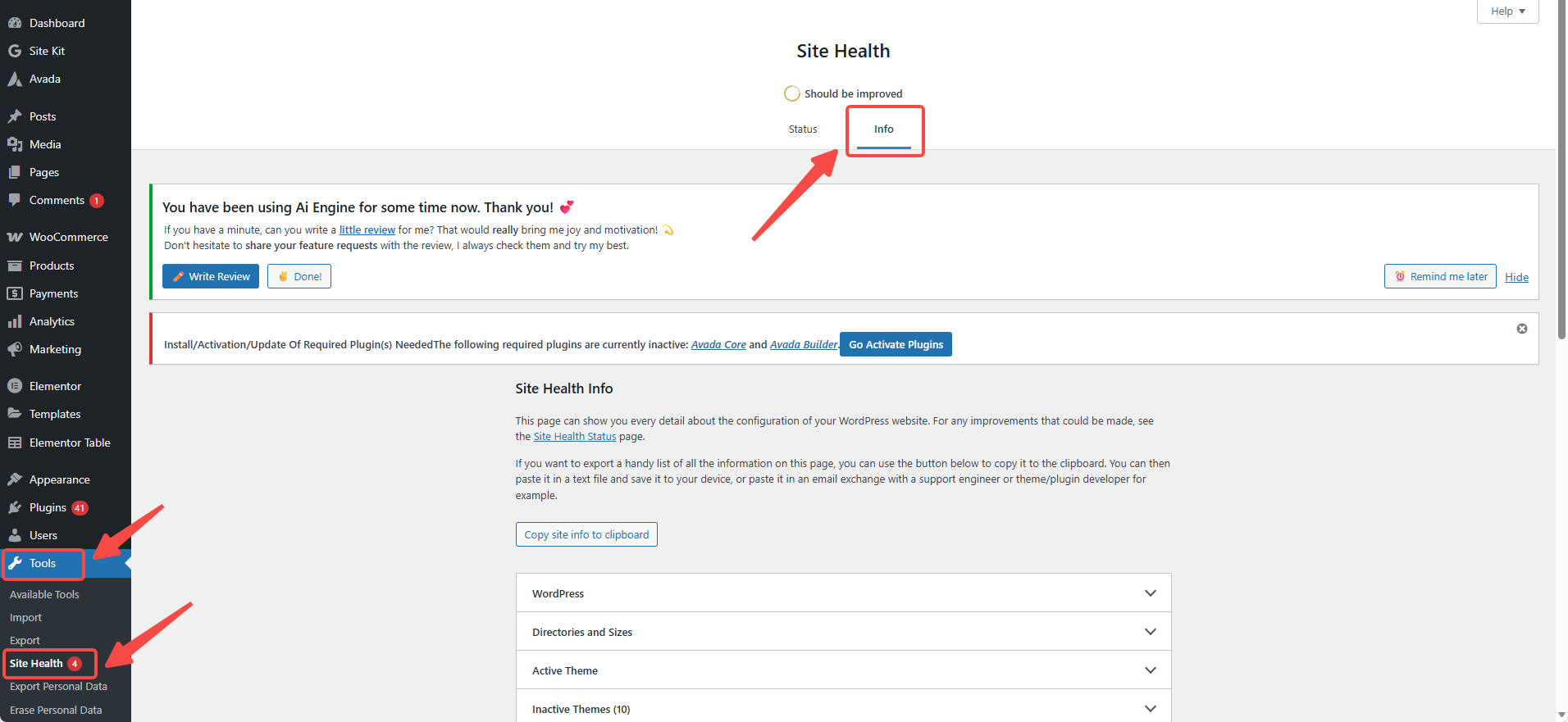
Task: Expand Directories and Sizes section
Action: 1150,632
